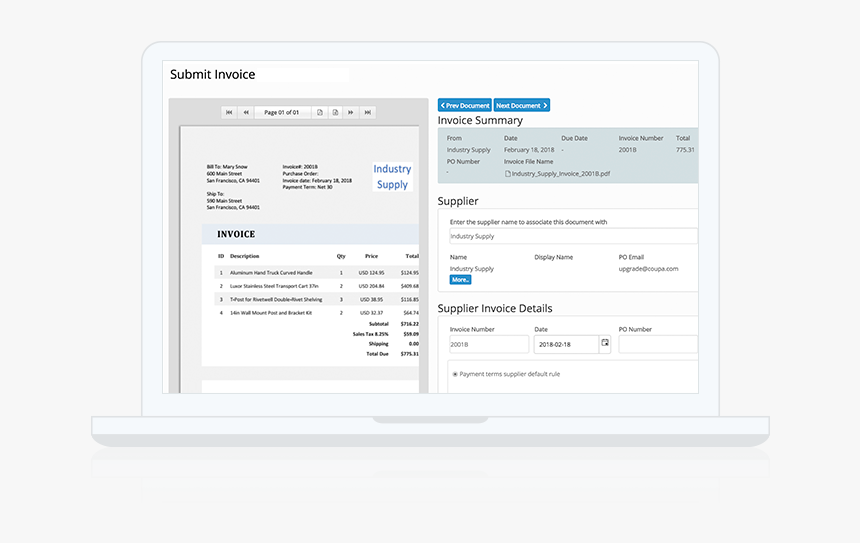Click Aluminum Hand Truck Curved Handle row

tap(316, 273)
